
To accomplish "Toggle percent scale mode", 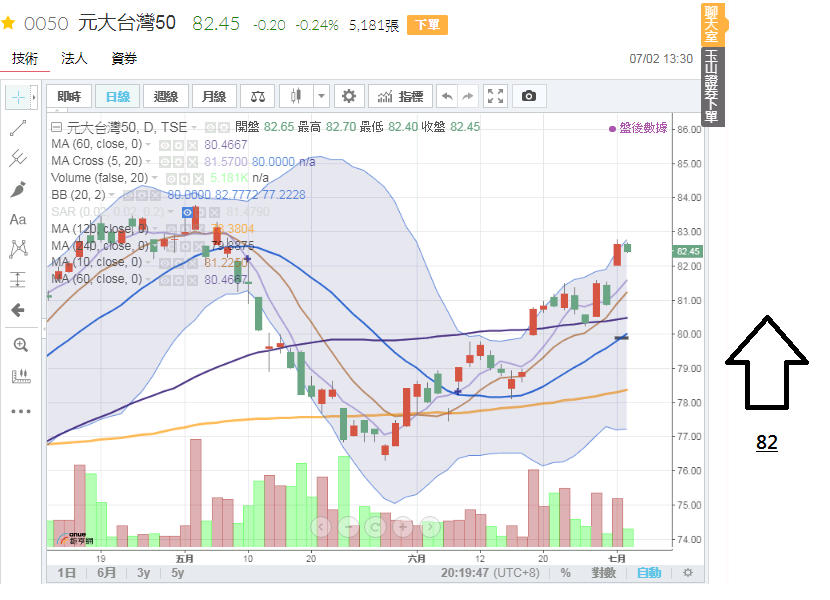I will coord(565,572).
